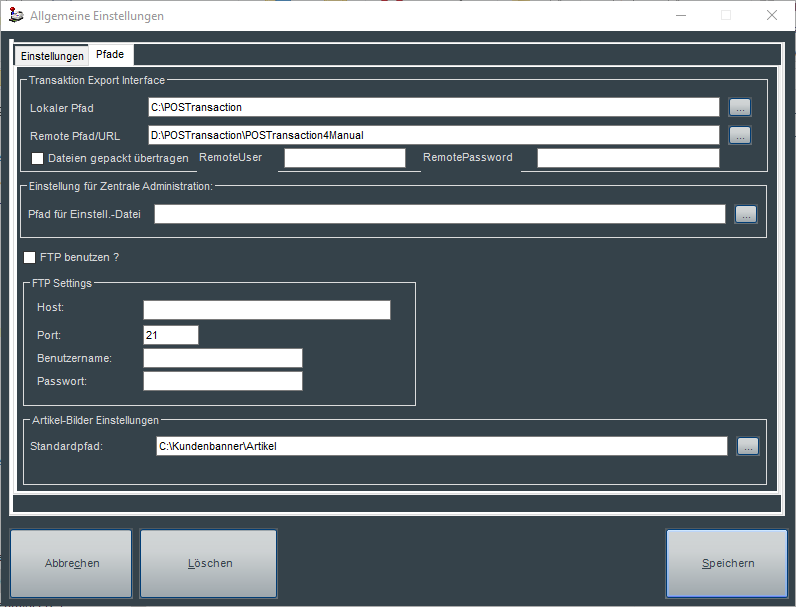The height and width of the screenshot is (607, 796).
Task: Click browse button next to Lokaler Pfad
Action: pyautogui.click(x=739, y=107)
